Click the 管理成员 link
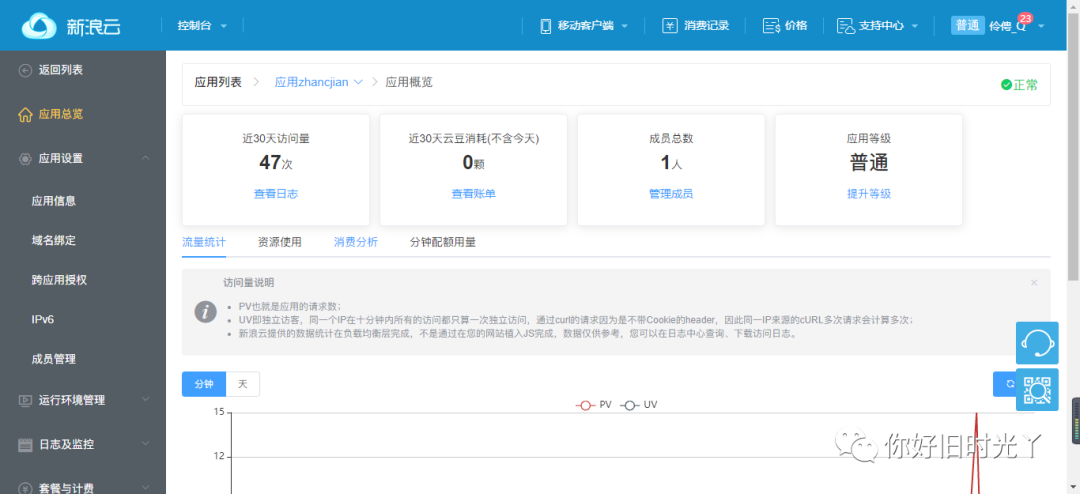1080x494 pixels. click(x=671, y=194)
